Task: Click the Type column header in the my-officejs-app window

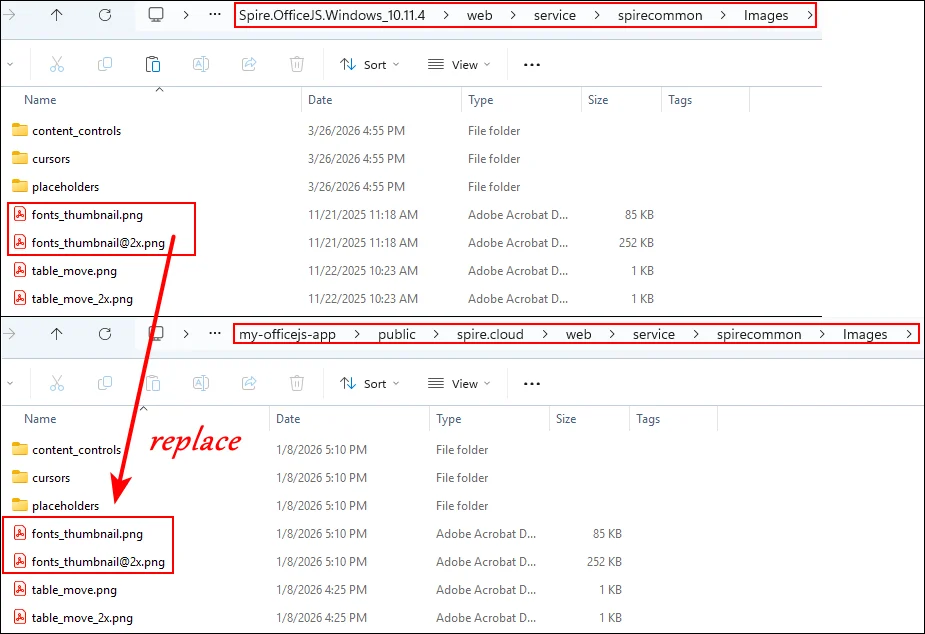Action: click(448, 419)
